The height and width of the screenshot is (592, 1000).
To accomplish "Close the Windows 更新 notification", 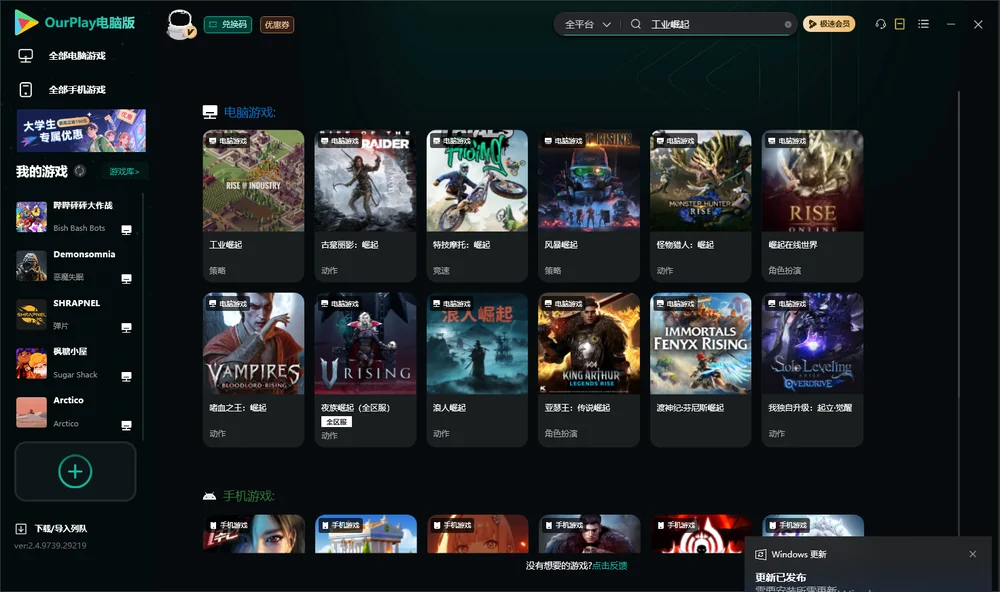I will pyautogui.click(x=973, y=554).
